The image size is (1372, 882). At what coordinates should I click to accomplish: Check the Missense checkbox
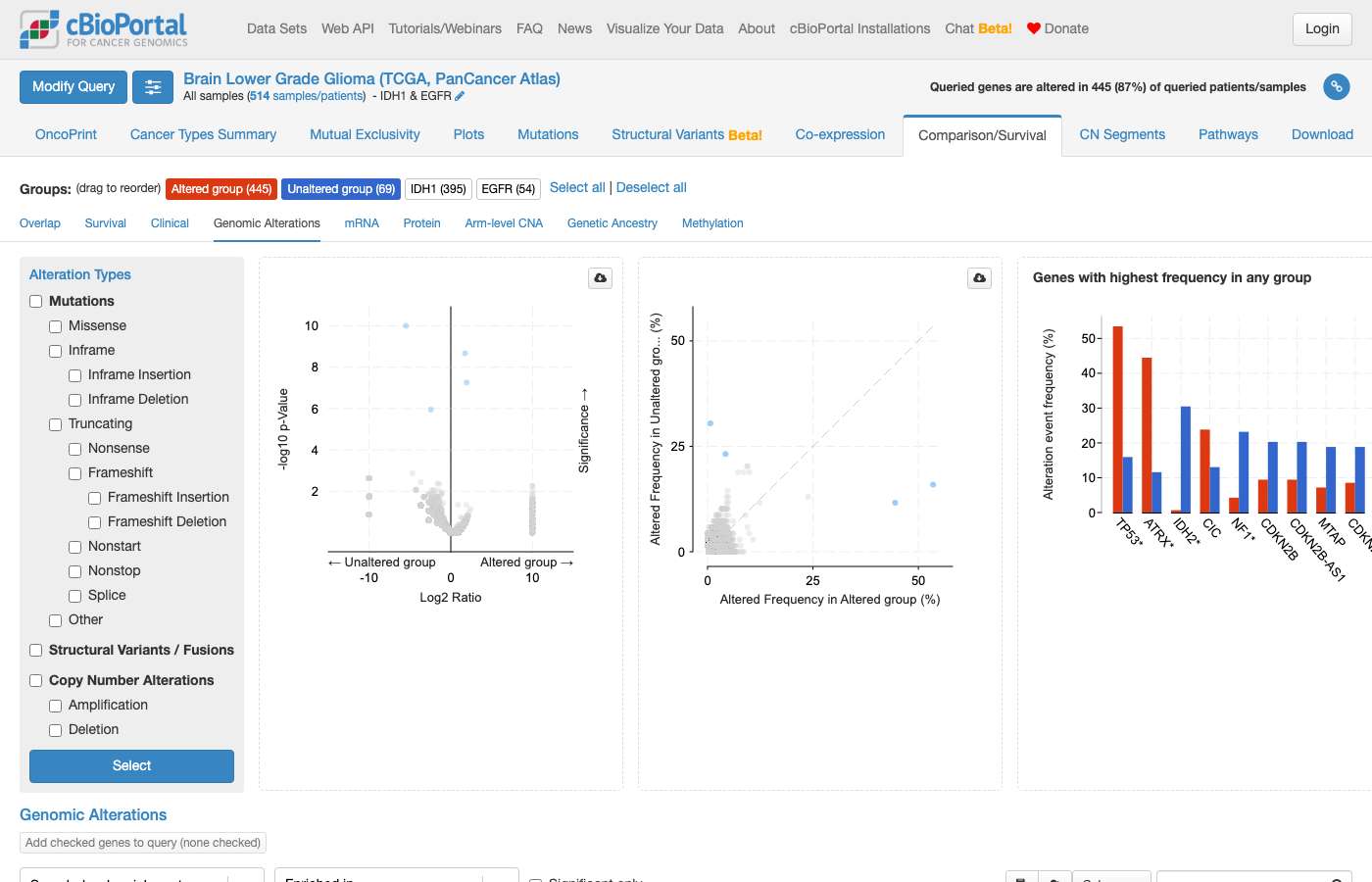56,326
